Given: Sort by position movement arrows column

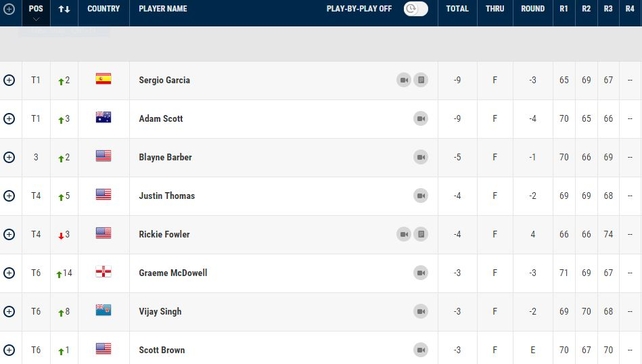Looking at the screenshot, I should pyautogui.click(x=64, y=9).
